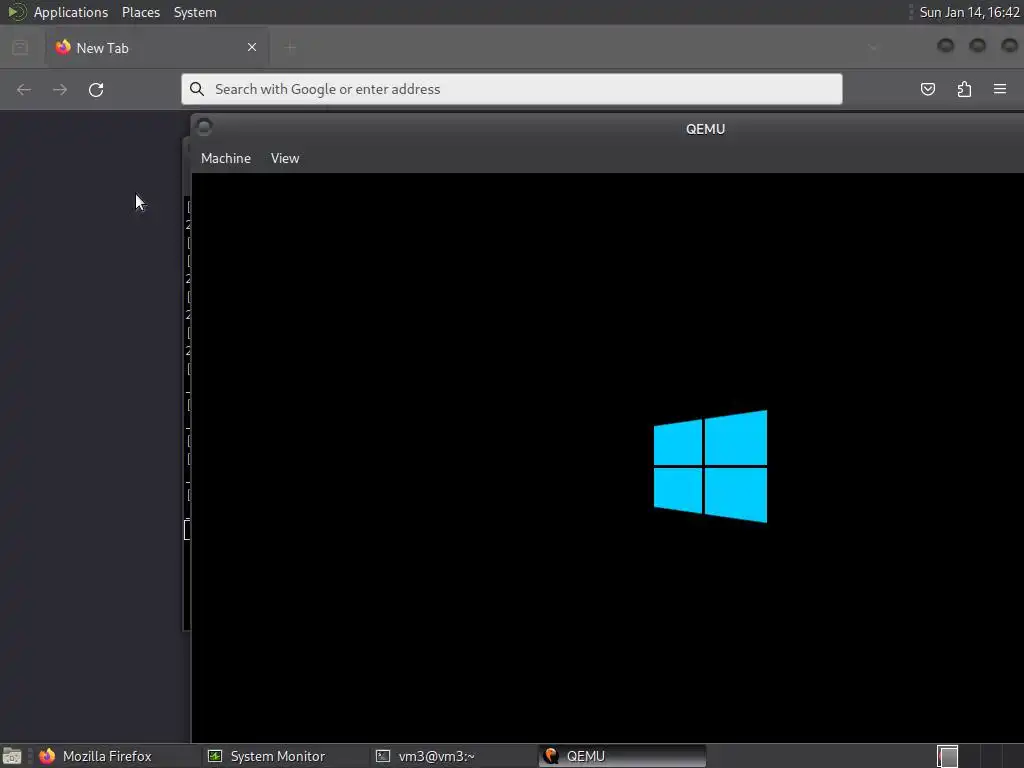Click the QEMU window menu icon in titlebar
This screenshot has width=1024, height=768.
point(204,127)
